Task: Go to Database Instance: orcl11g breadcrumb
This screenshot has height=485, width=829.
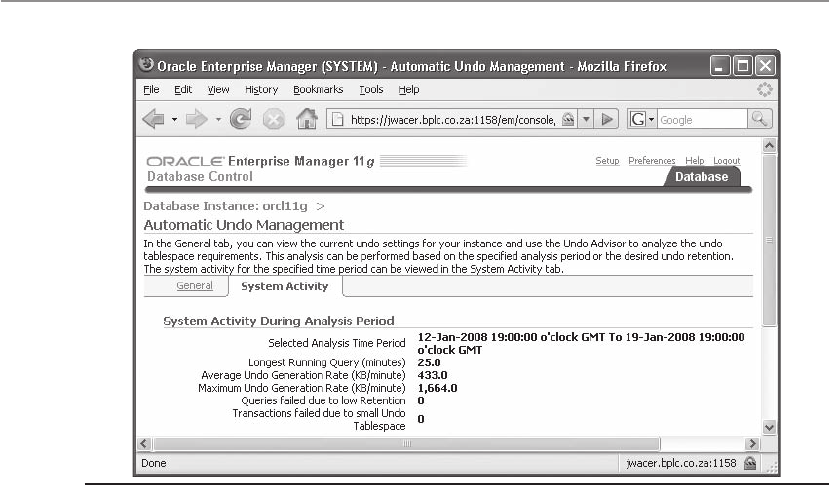Action: point(225,206)
